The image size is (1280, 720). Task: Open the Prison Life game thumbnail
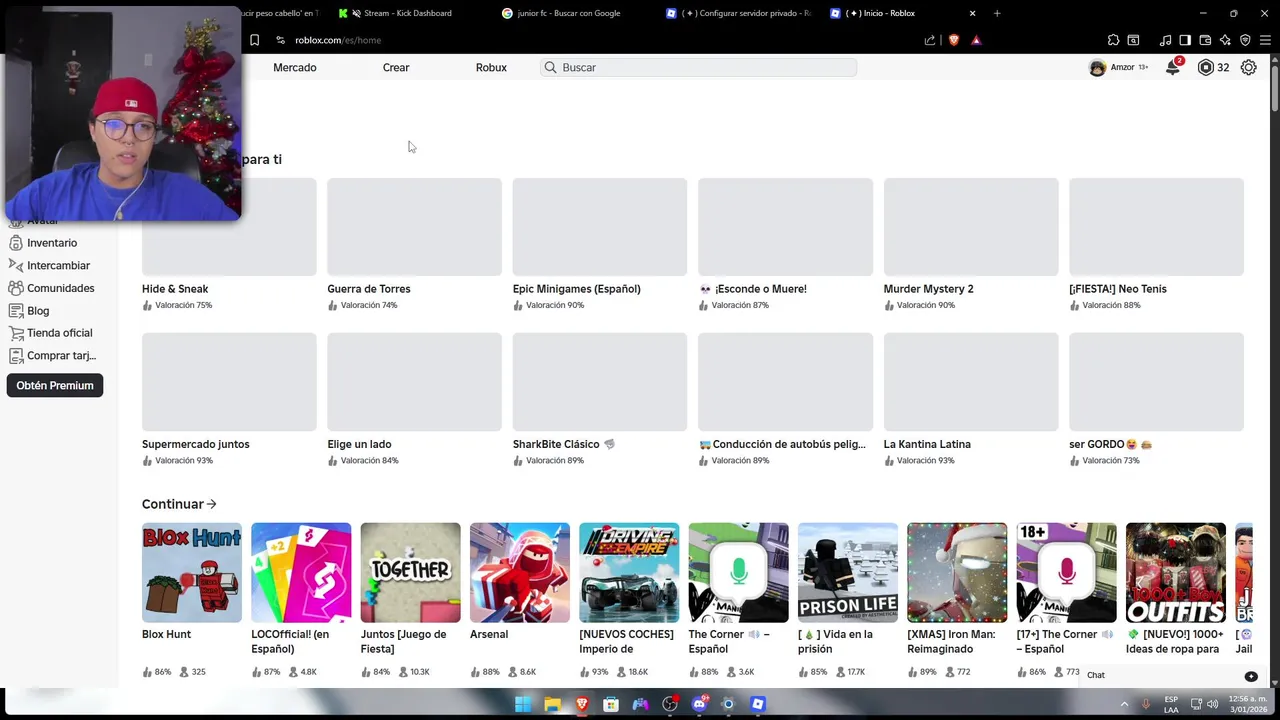(848, 572)
